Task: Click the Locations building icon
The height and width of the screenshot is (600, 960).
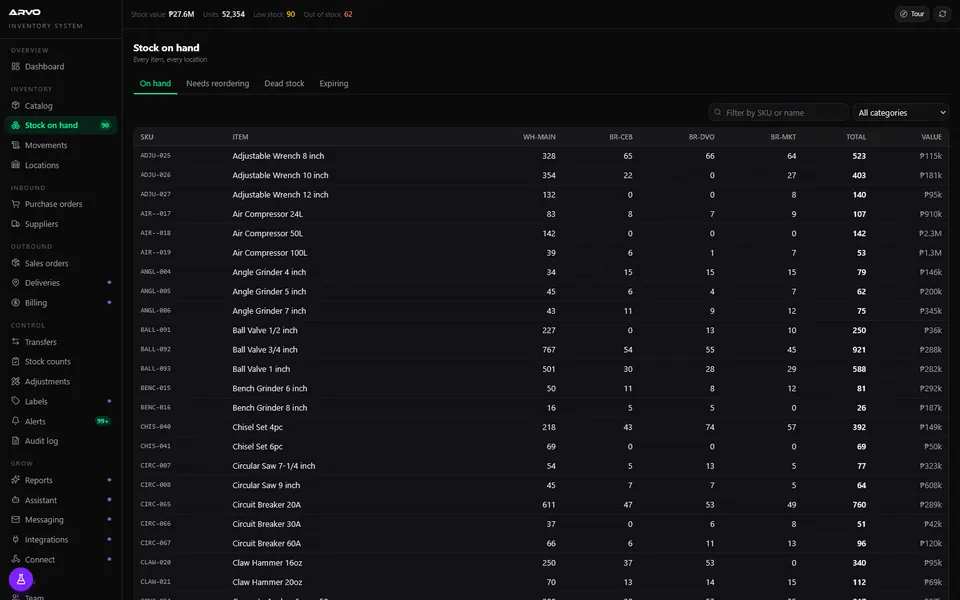Action: click(x=16, y=165)
